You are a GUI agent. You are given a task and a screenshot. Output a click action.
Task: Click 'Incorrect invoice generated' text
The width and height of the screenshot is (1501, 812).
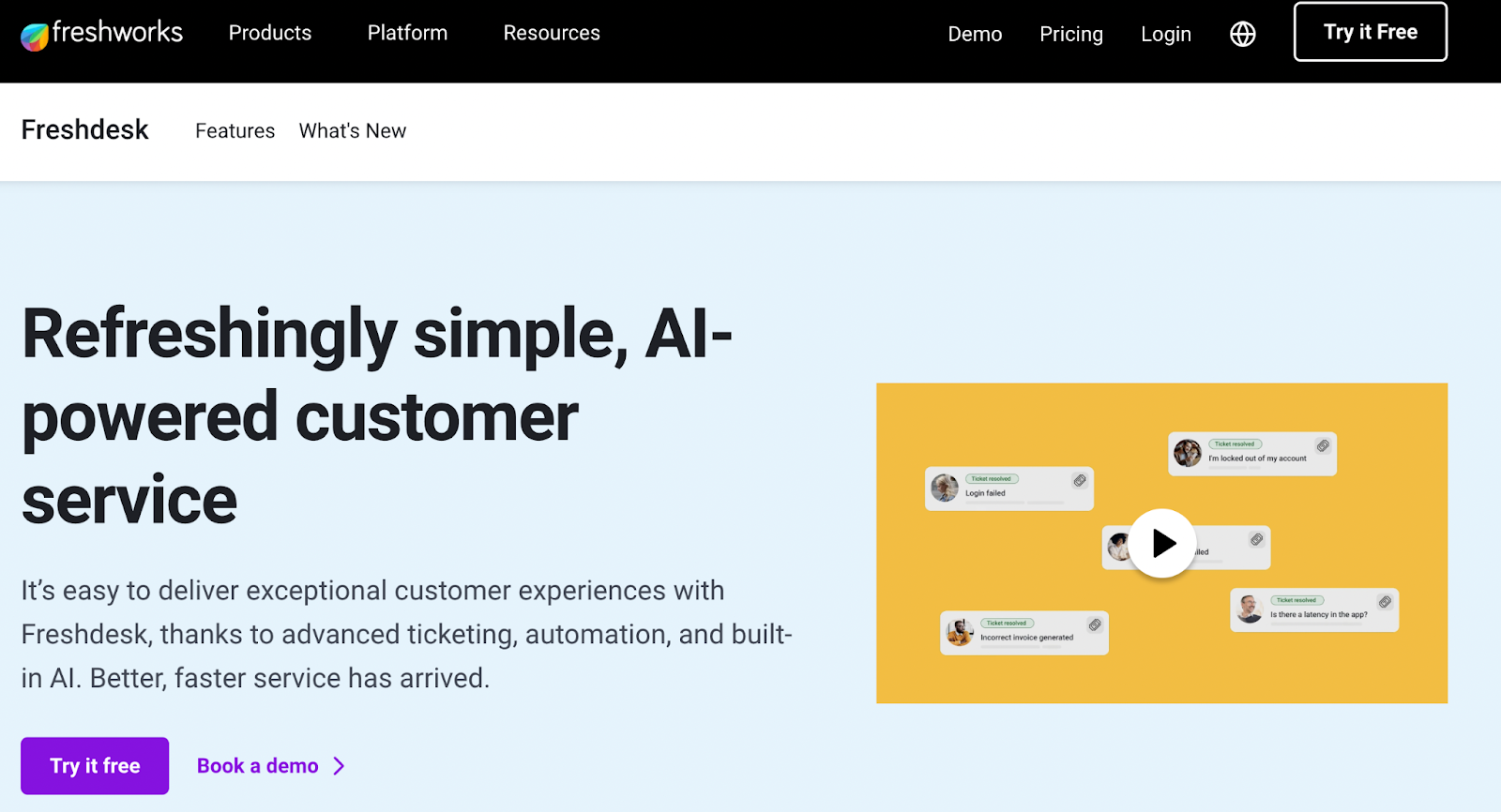1027,638
